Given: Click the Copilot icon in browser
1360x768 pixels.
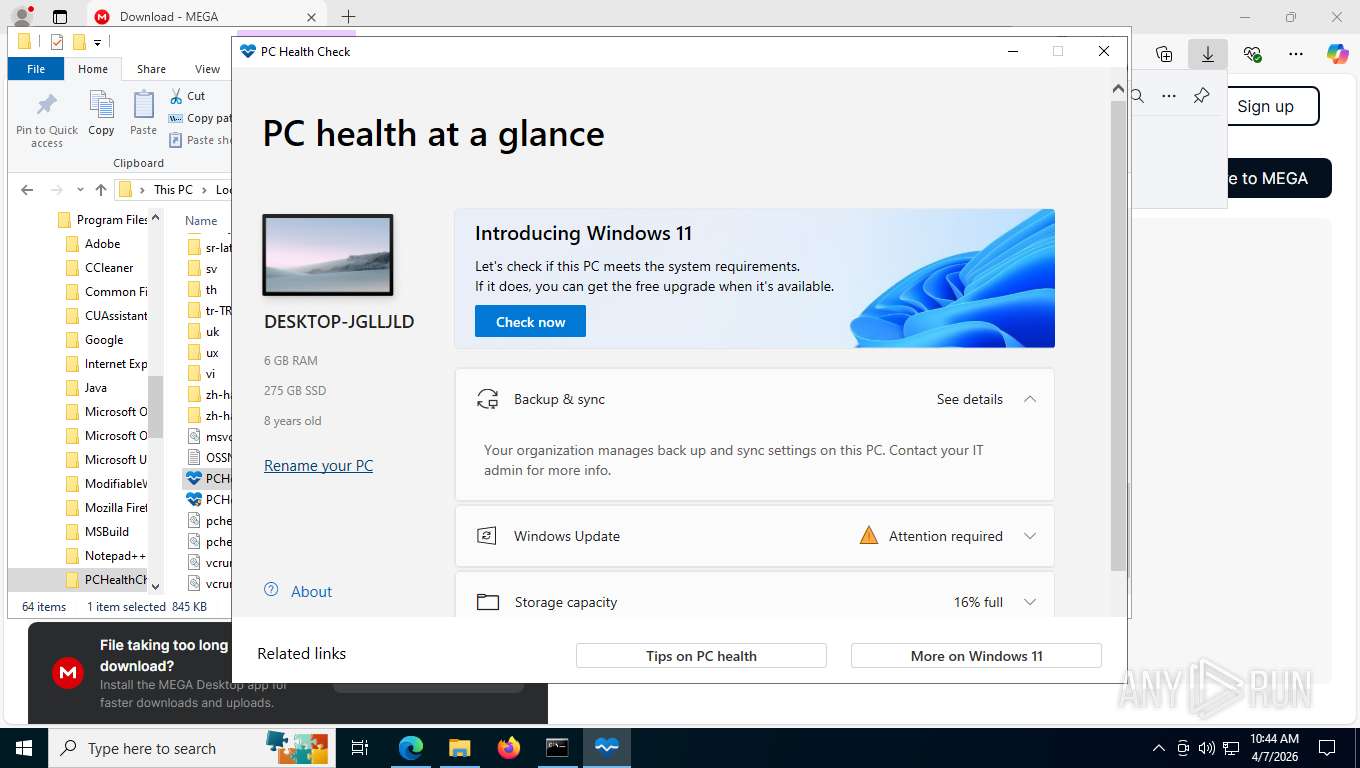Looking at the screenshot, I should click(x=1337, y=54).
